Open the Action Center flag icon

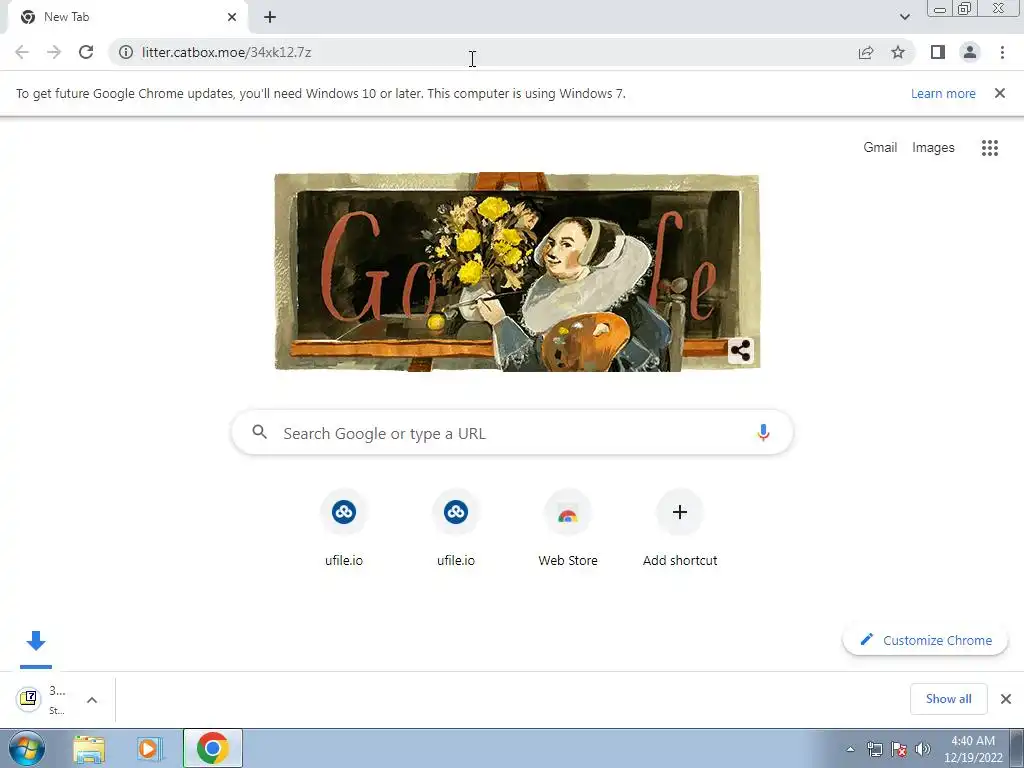(x=899, y=749)
